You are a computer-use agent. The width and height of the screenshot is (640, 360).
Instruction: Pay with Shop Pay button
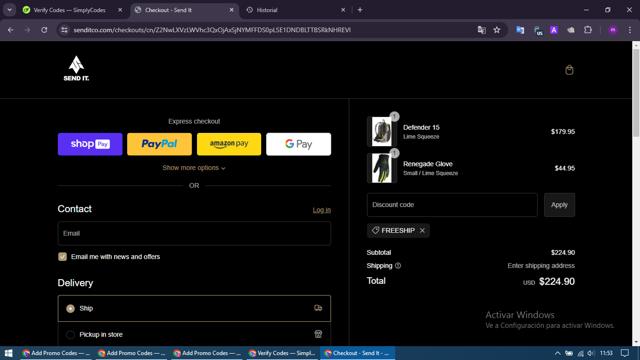(90, 144)
